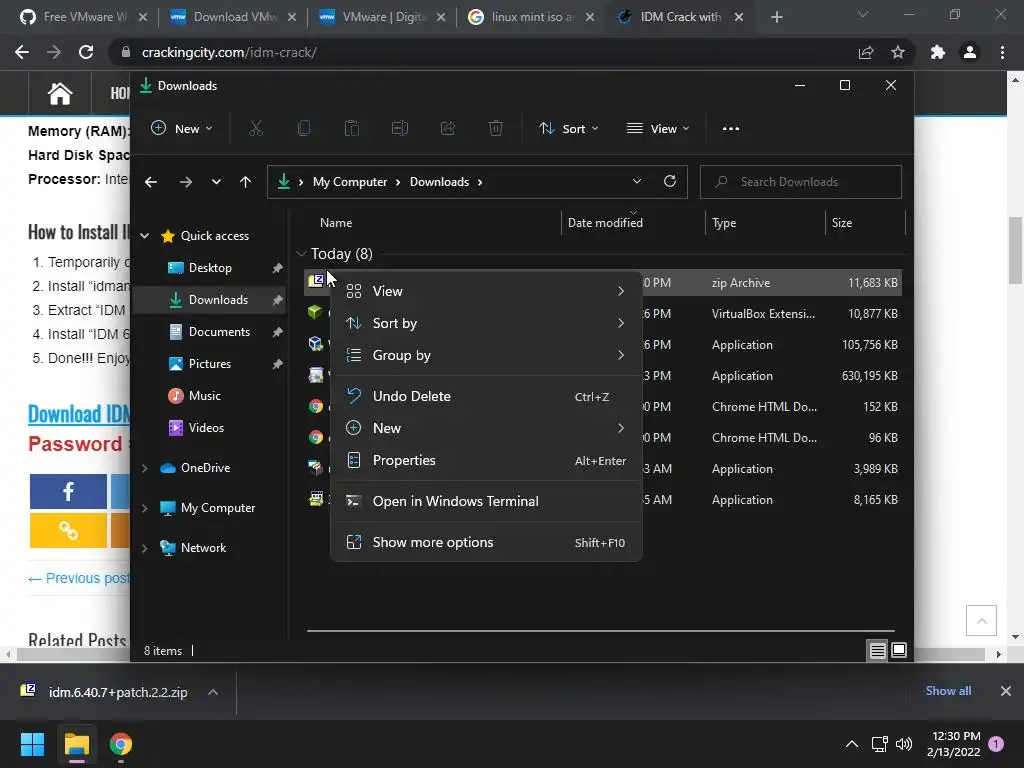This screenshot has width=1024, height=768.
Task: Expand the OneDrive tree node
Action: 144,468
